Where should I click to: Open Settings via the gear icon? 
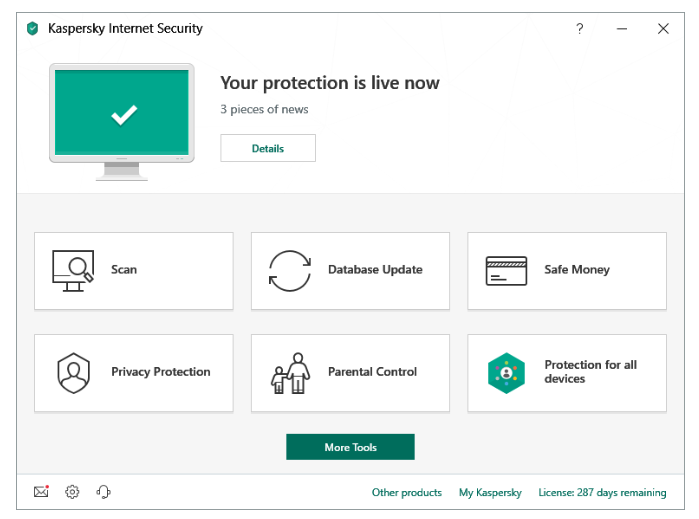72,492
